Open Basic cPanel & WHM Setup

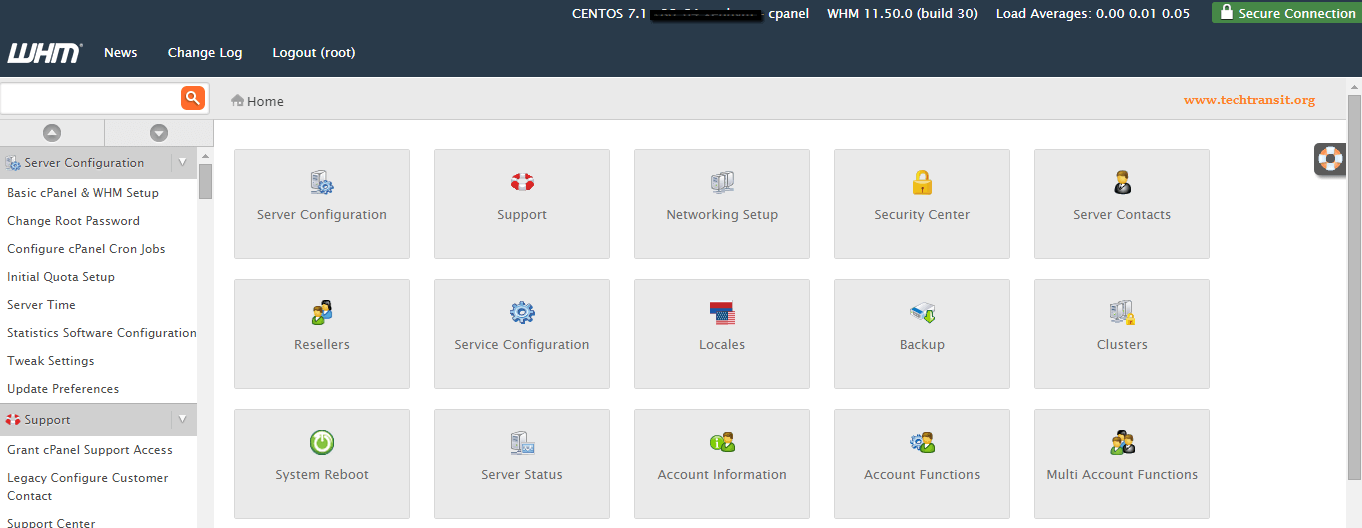click(x=83, y=193)
